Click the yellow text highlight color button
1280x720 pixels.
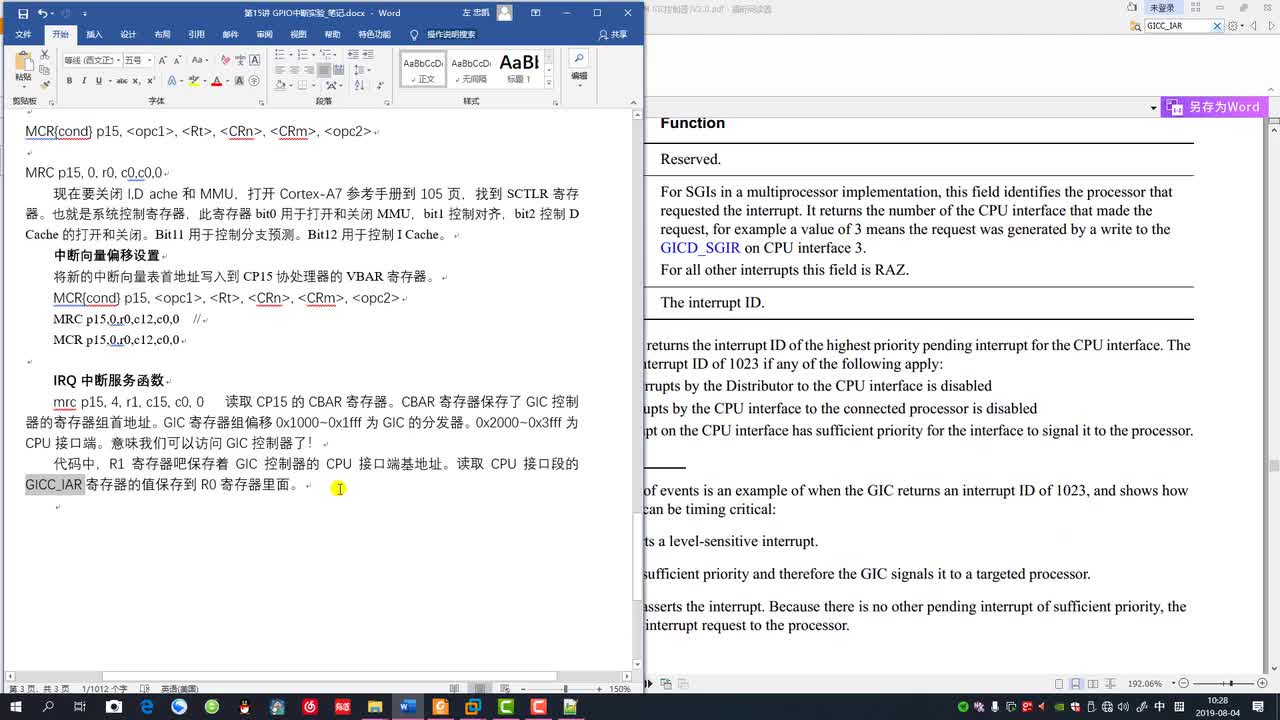[194, 81]
